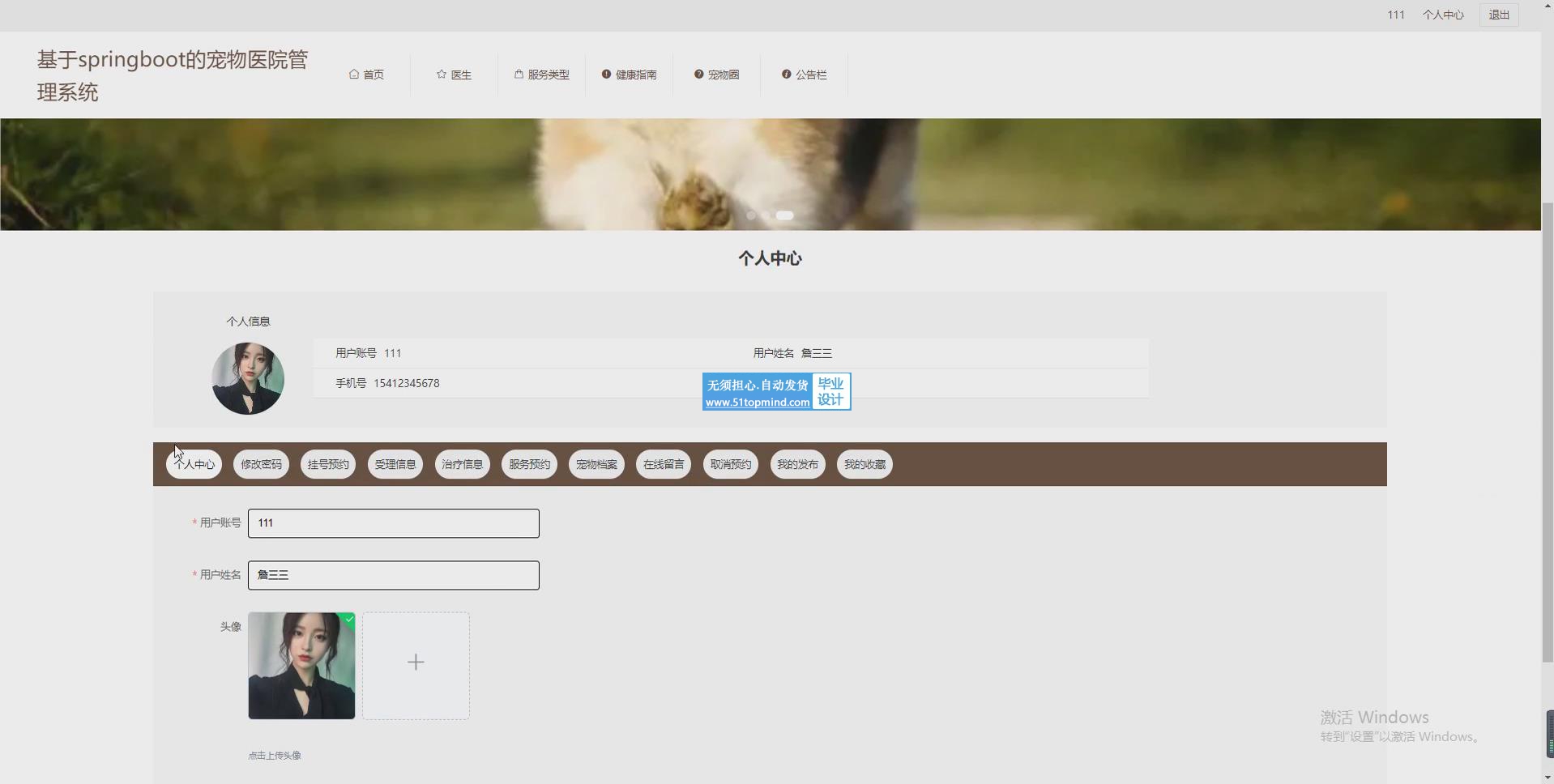Open the 服务类型 menu item
This screenshot has height=784, width=1554.
click(x=542, y=75)
